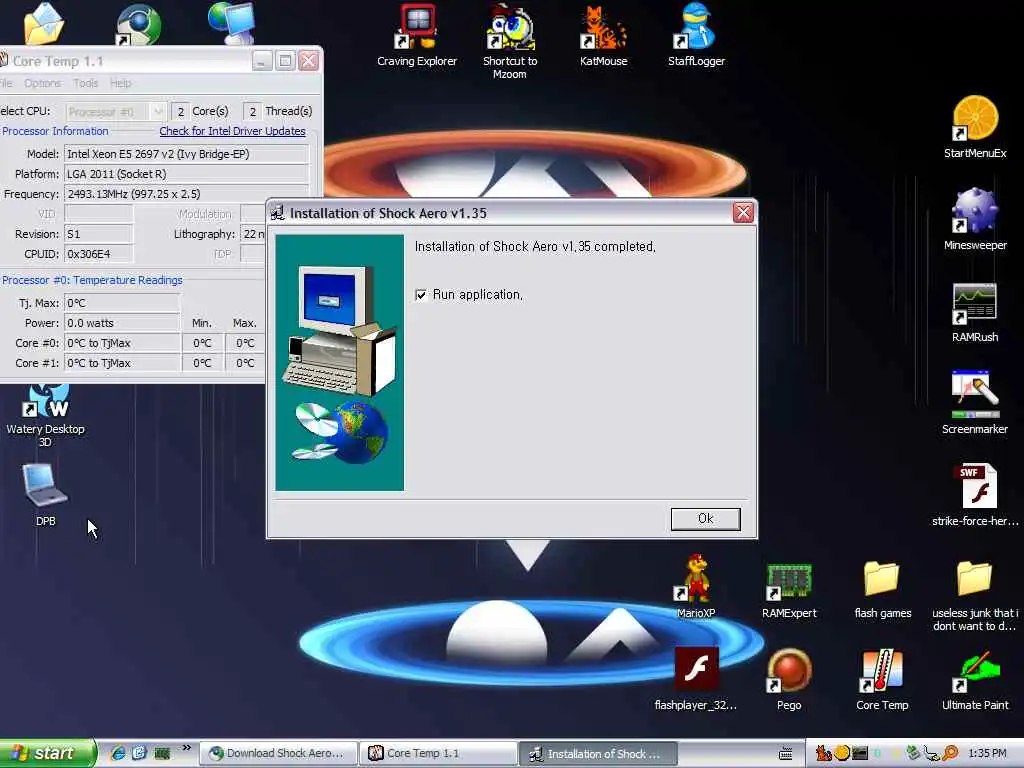Open the Chrome-like globe desktop icon at top
This screenshot has height=768, width=1024.
[138, 25]
